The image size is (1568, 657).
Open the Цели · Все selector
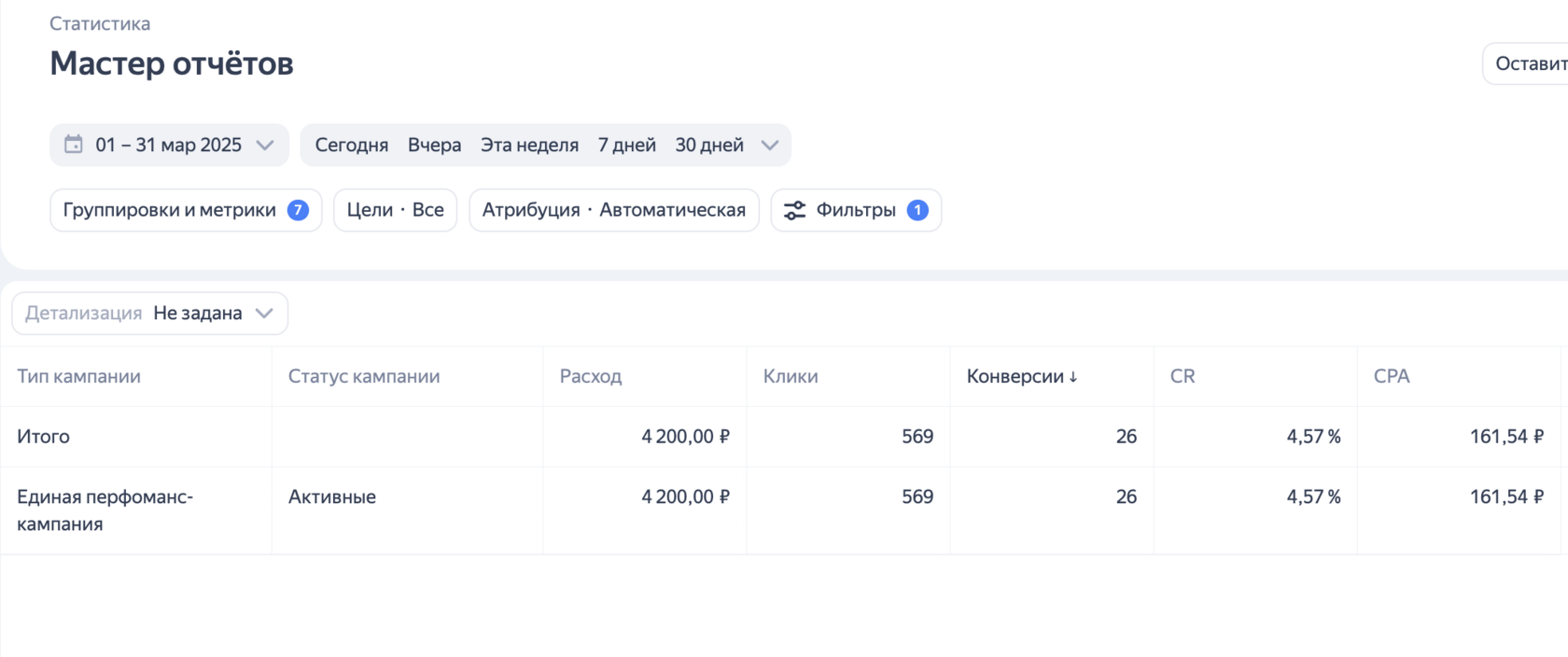coord(395,210)
